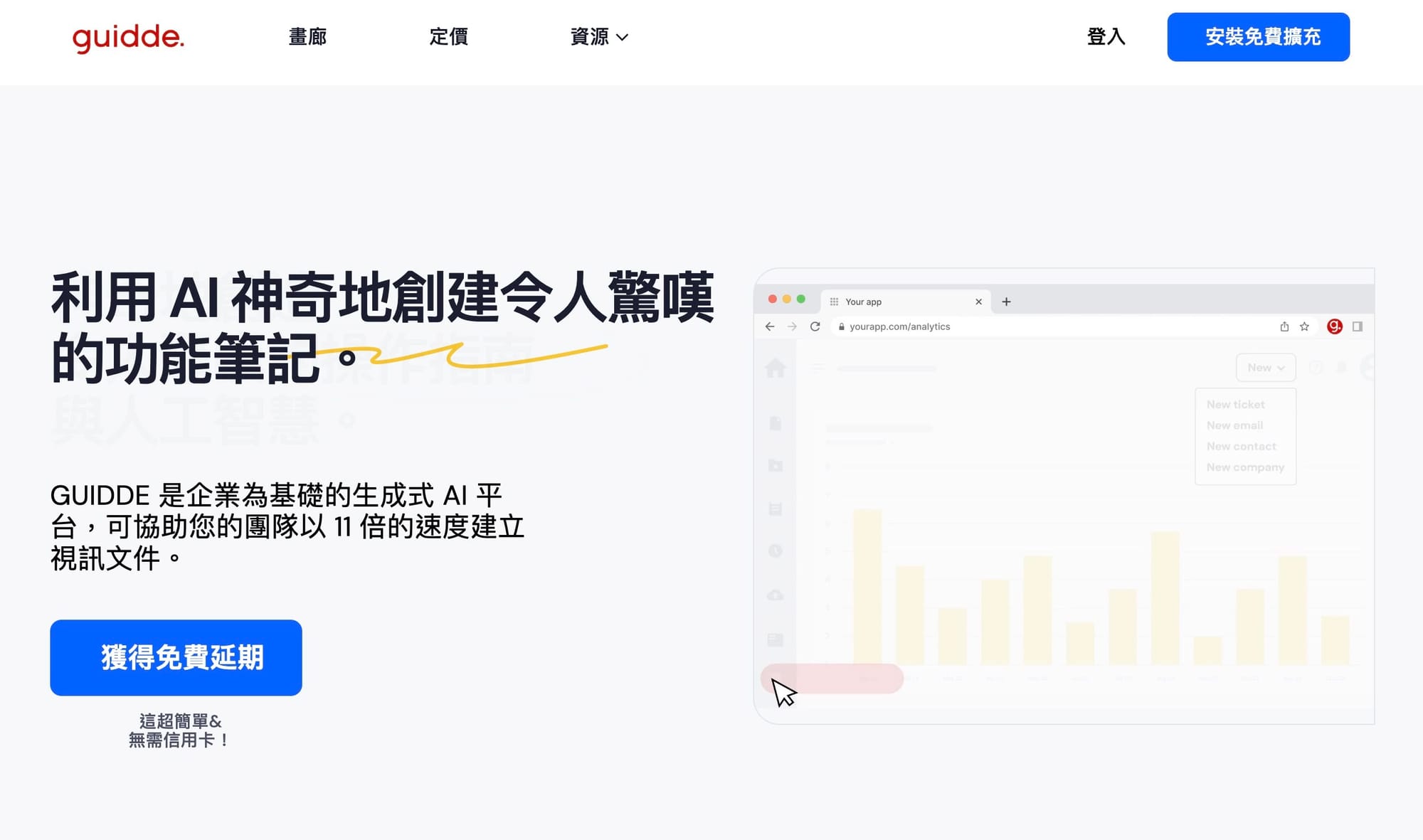Click the 安裝免費擴充 button
The height and width of the screenshot is (840, 1423).
click(x=1263, y=36)
